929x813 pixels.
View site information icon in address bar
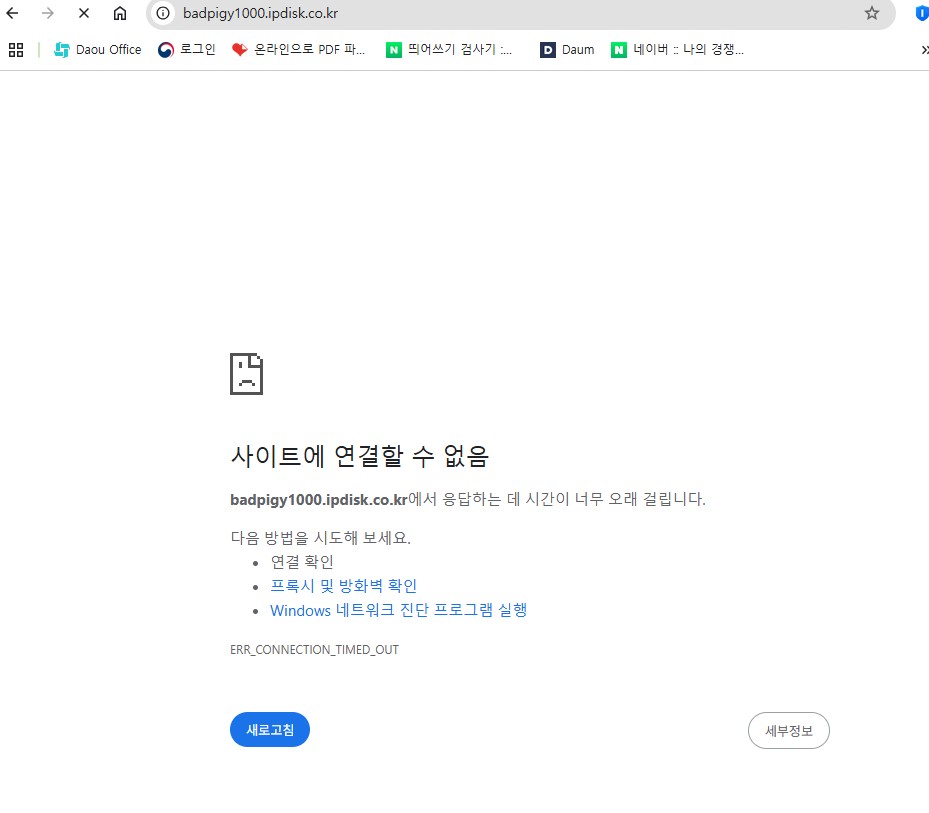pyautogui.click(x=163, y=13)
